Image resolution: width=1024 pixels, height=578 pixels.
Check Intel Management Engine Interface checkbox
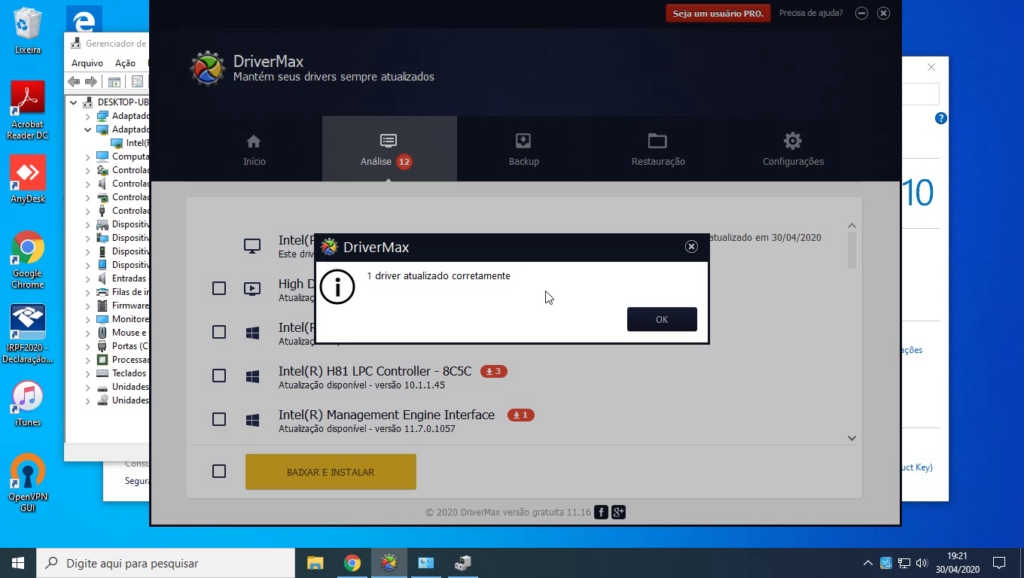pos(219,419)
